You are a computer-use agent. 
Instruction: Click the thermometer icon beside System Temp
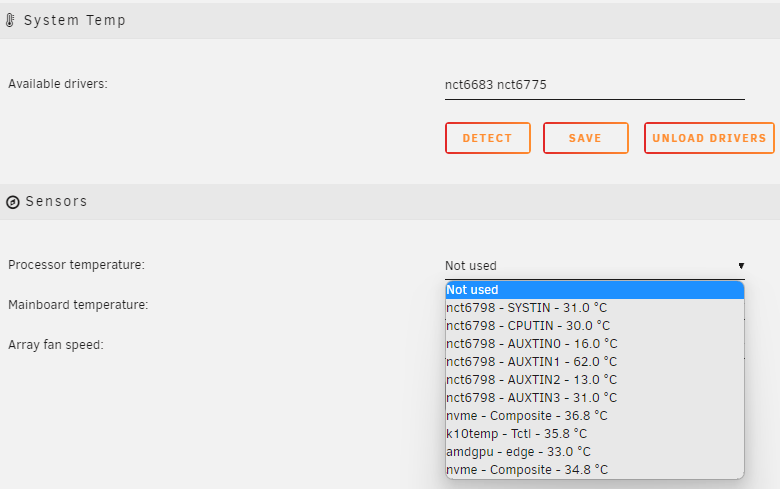point(10,20)
